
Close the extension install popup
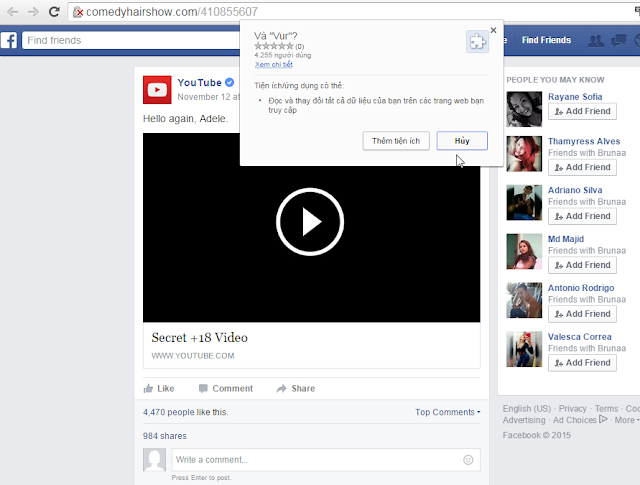[x=493, y=30]
